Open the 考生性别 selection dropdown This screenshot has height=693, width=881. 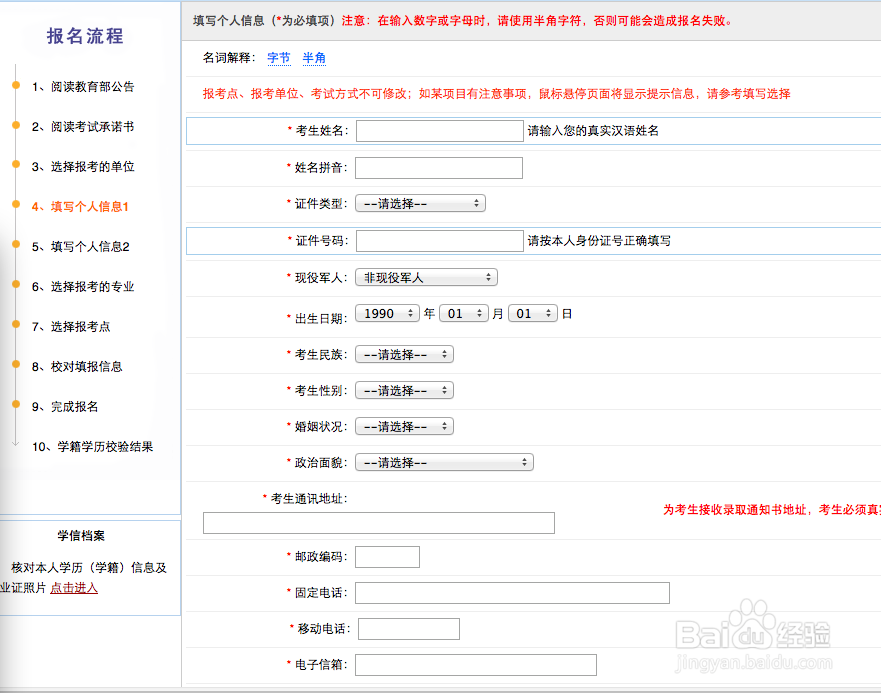[403, 390]
